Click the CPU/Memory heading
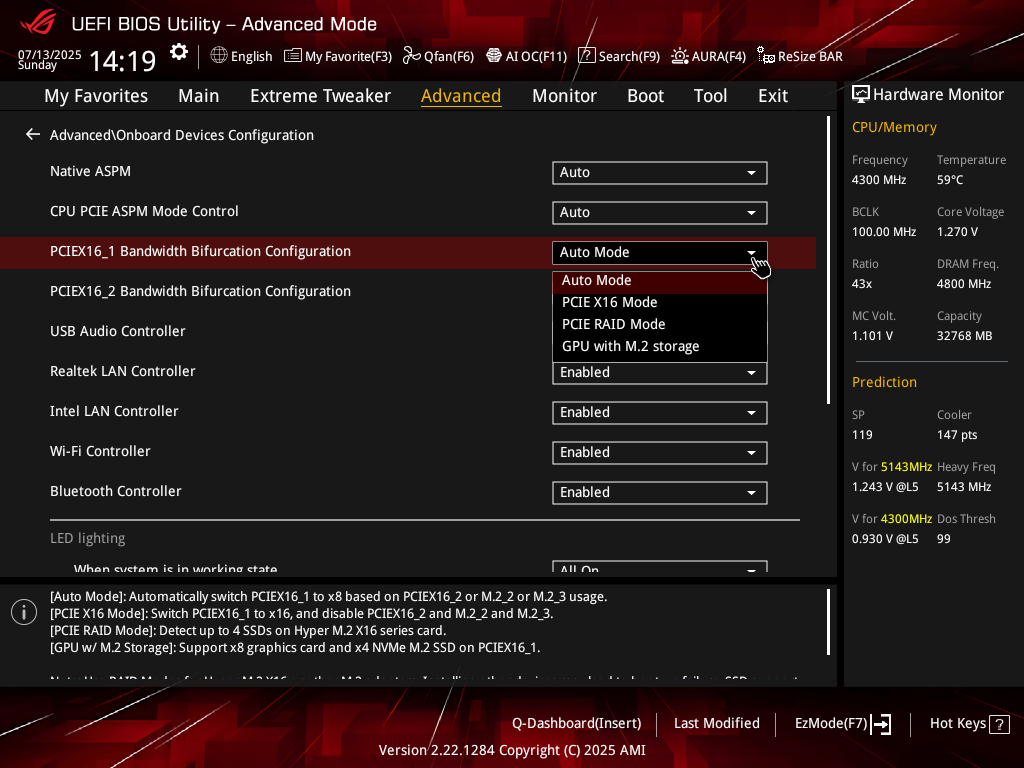Image resolution: width=1024 pixels, height=768 pixels. (894, 127)
